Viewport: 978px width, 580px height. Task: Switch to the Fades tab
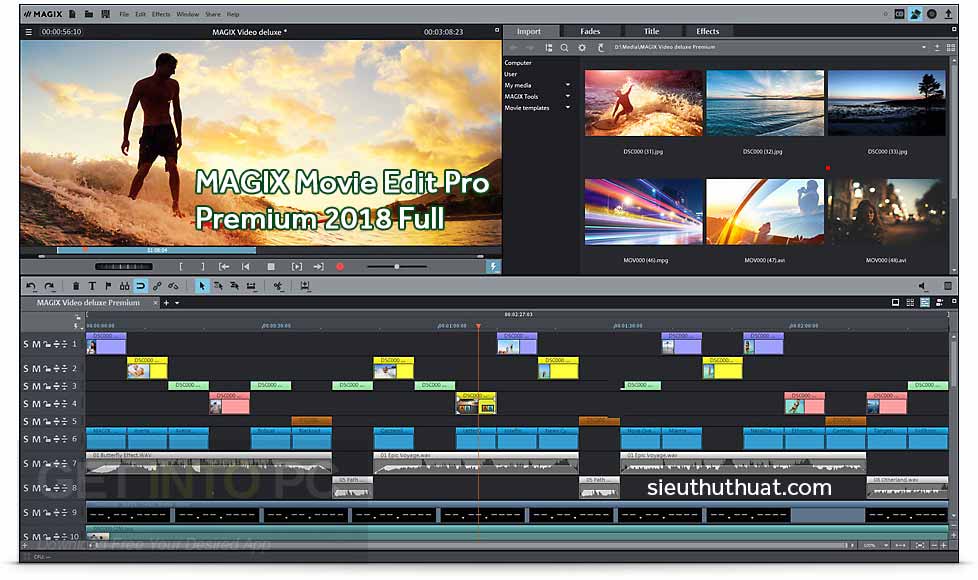pos(589,31)
